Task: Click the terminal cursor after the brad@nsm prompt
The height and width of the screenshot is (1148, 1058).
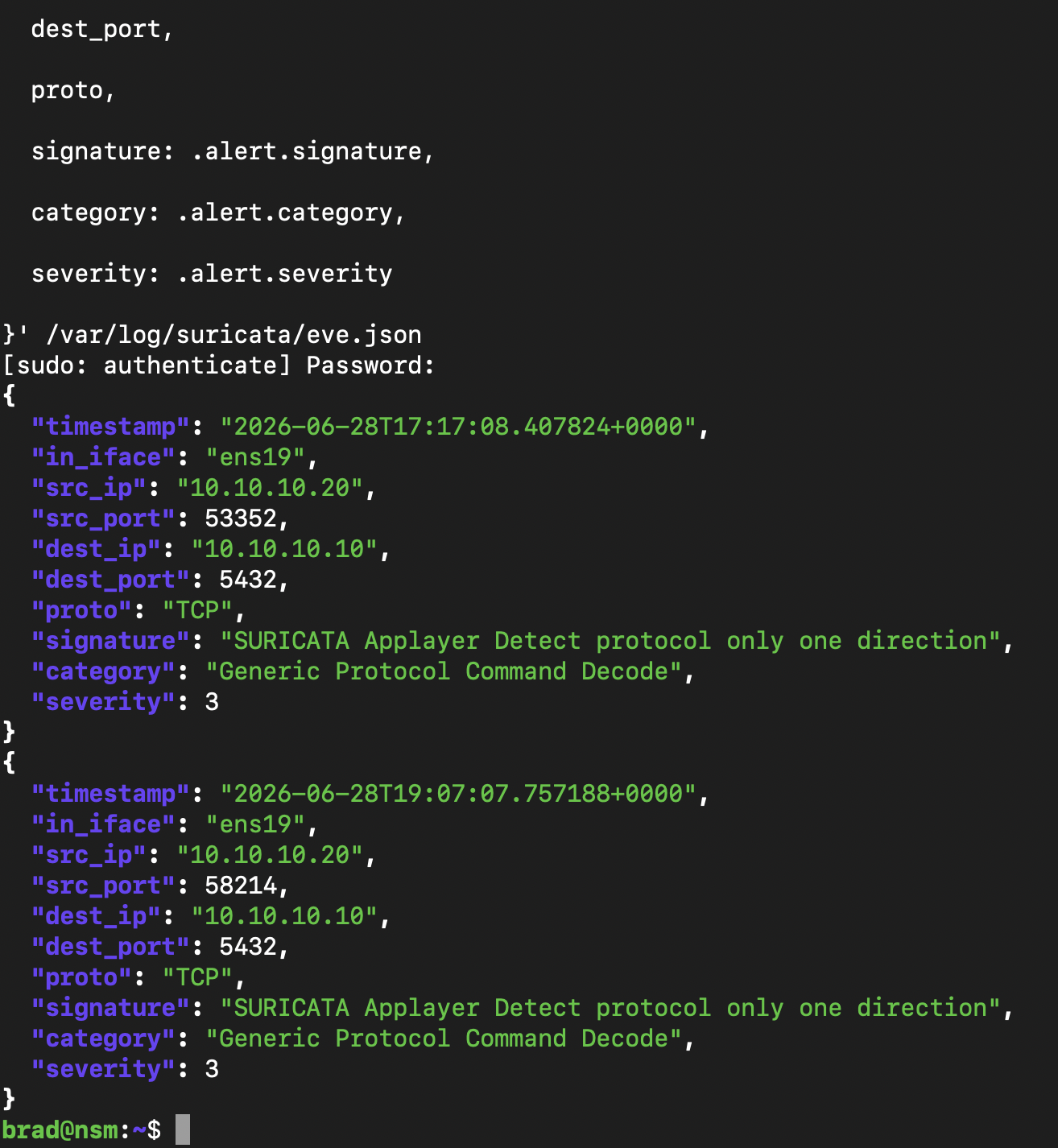Action: (x=183, y=1129)
